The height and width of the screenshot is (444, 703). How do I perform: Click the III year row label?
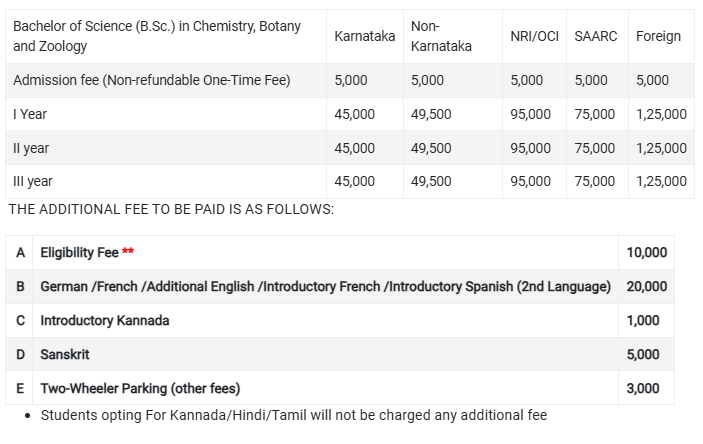click(33, 181)
